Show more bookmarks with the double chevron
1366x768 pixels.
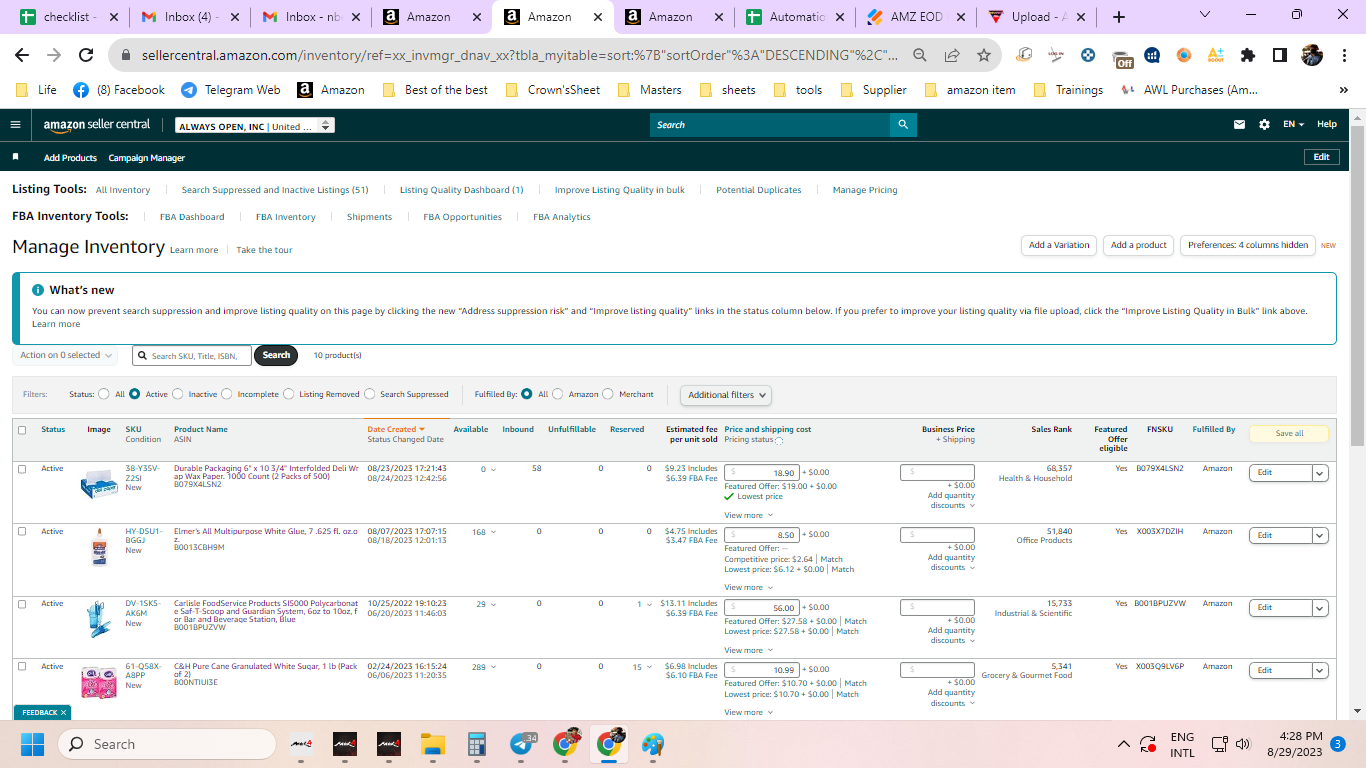click(1343, 90)
